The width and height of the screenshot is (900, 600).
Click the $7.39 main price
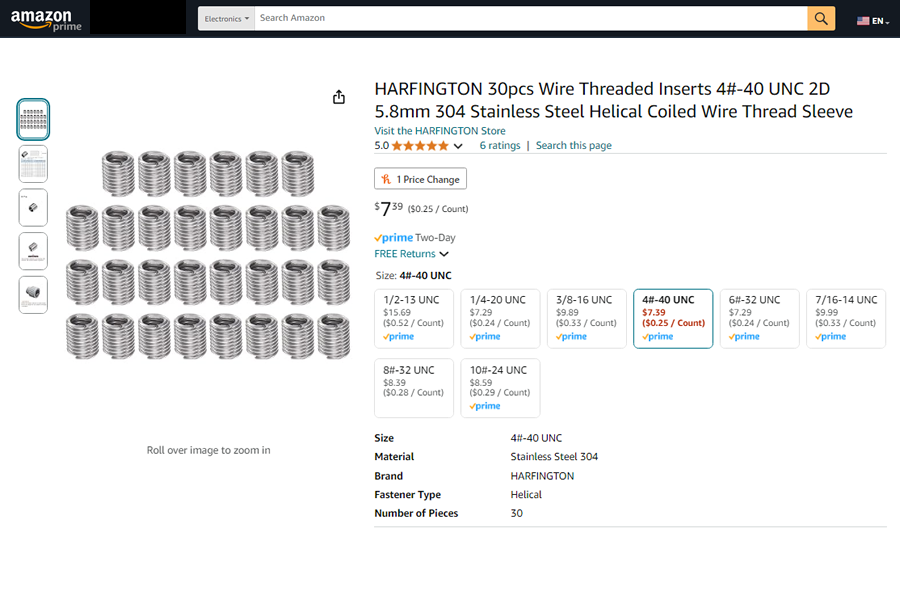point(389,208)
